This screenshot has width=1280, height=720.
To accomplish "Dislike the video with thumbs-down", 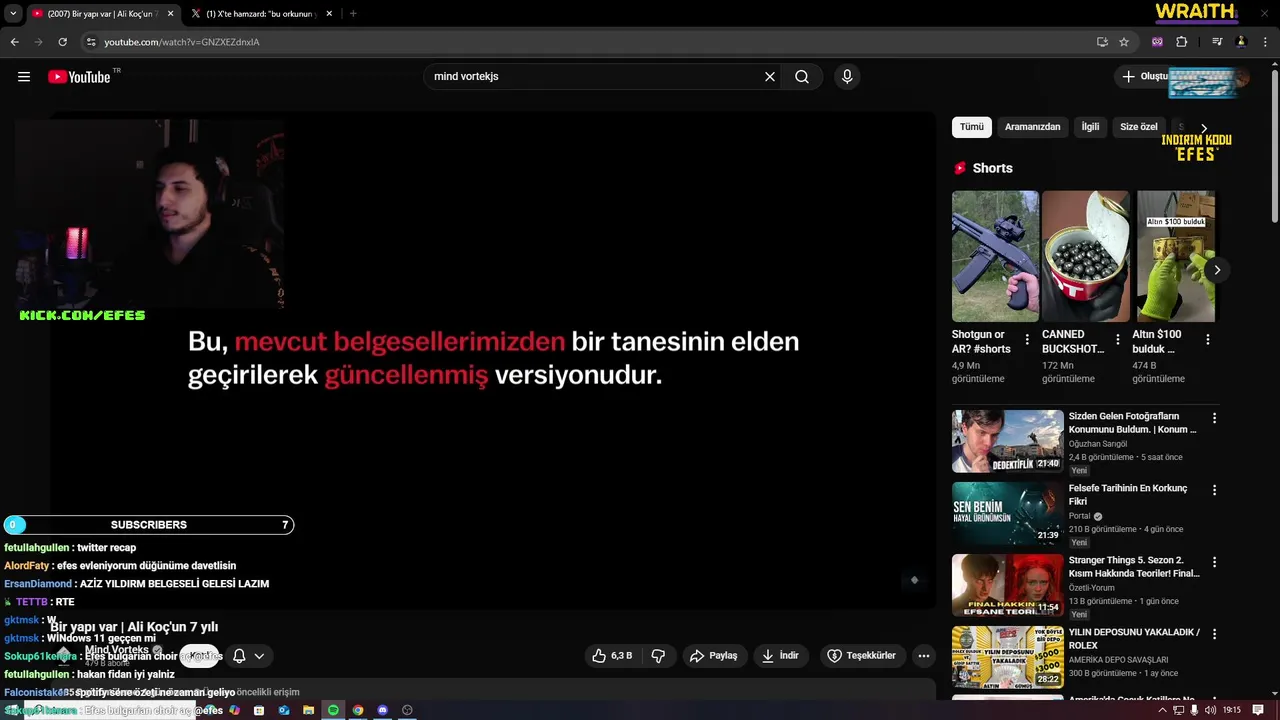I will [x=658, y=656].
